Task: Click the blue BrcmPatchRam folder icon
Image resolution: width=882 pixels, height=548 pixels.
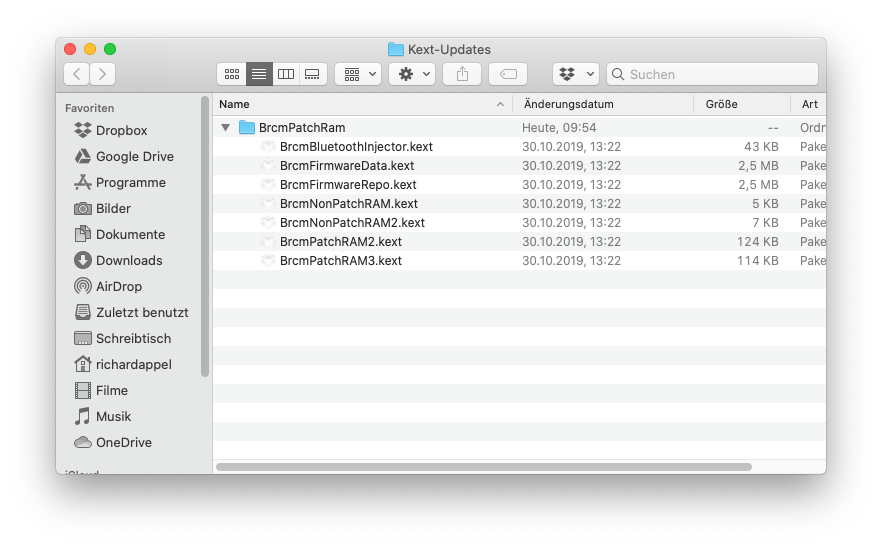Action: pos(246,128)
